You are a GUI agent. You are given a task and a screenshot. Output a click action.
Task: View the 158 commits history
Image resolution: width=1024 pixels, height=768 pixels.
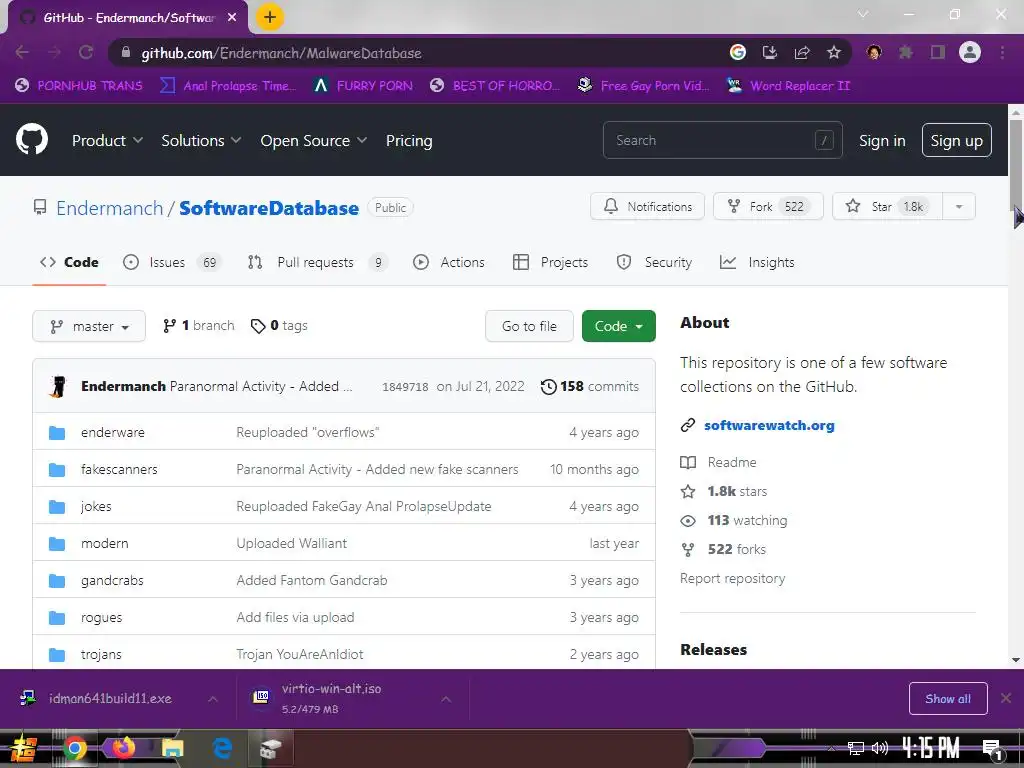pyautogui.click(x=590, y=387)
